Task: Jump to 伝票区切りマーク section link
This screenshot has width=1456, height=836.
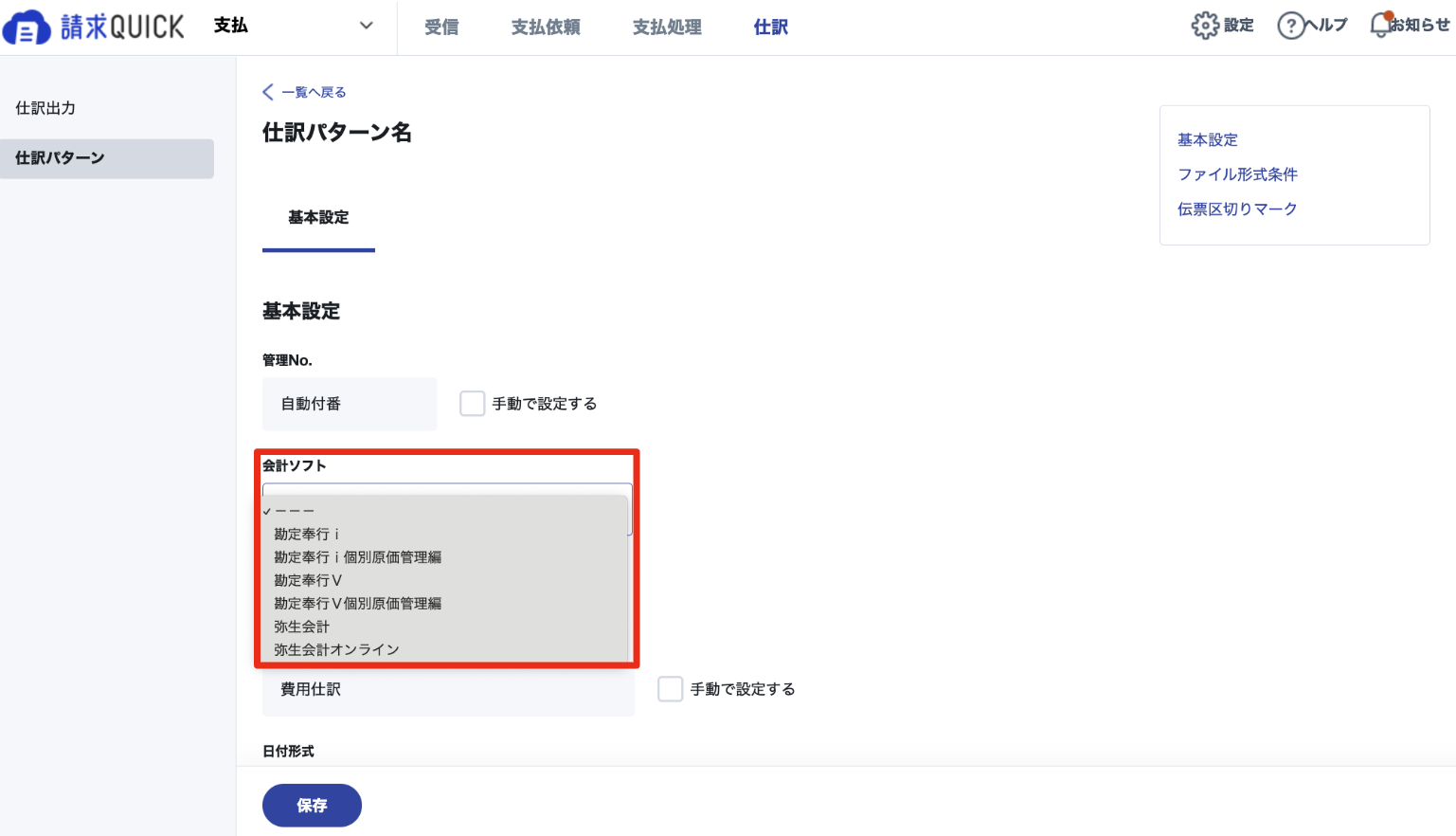Action: (x=1237, y=209)
